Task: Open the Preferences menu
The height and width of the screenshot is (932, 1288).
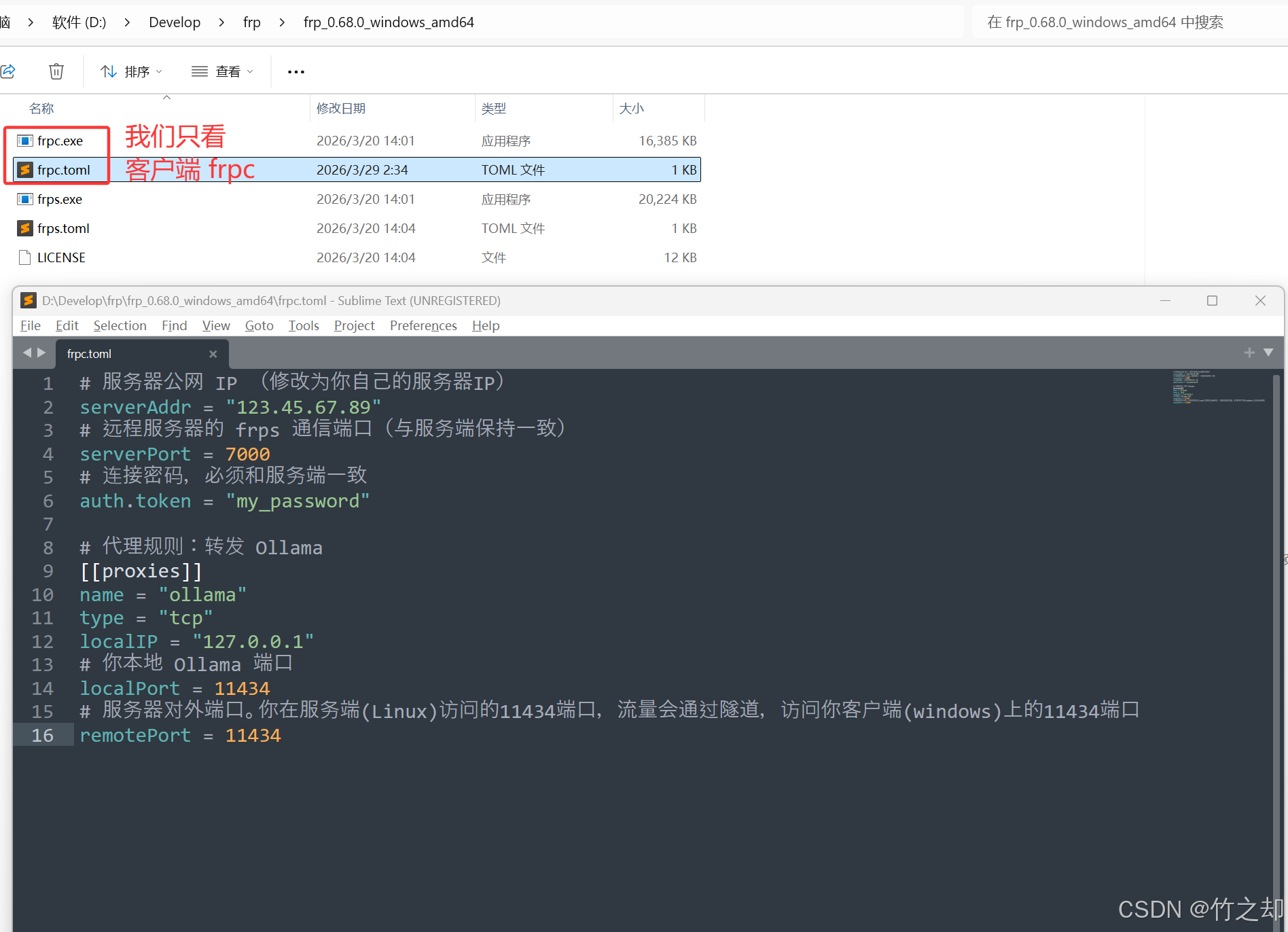Action: pos(423,325)
